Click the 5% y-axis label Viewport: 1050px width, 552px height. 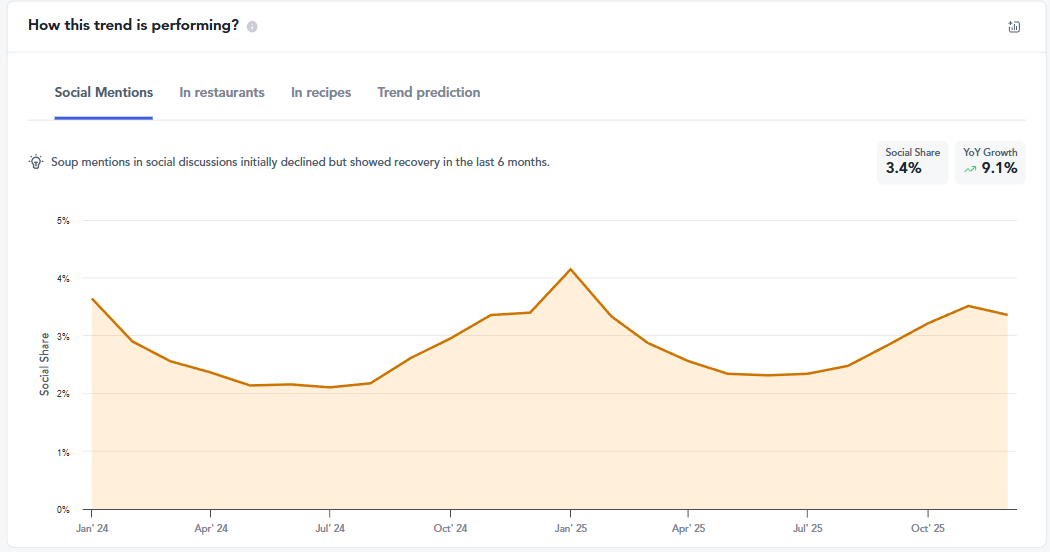63,221
